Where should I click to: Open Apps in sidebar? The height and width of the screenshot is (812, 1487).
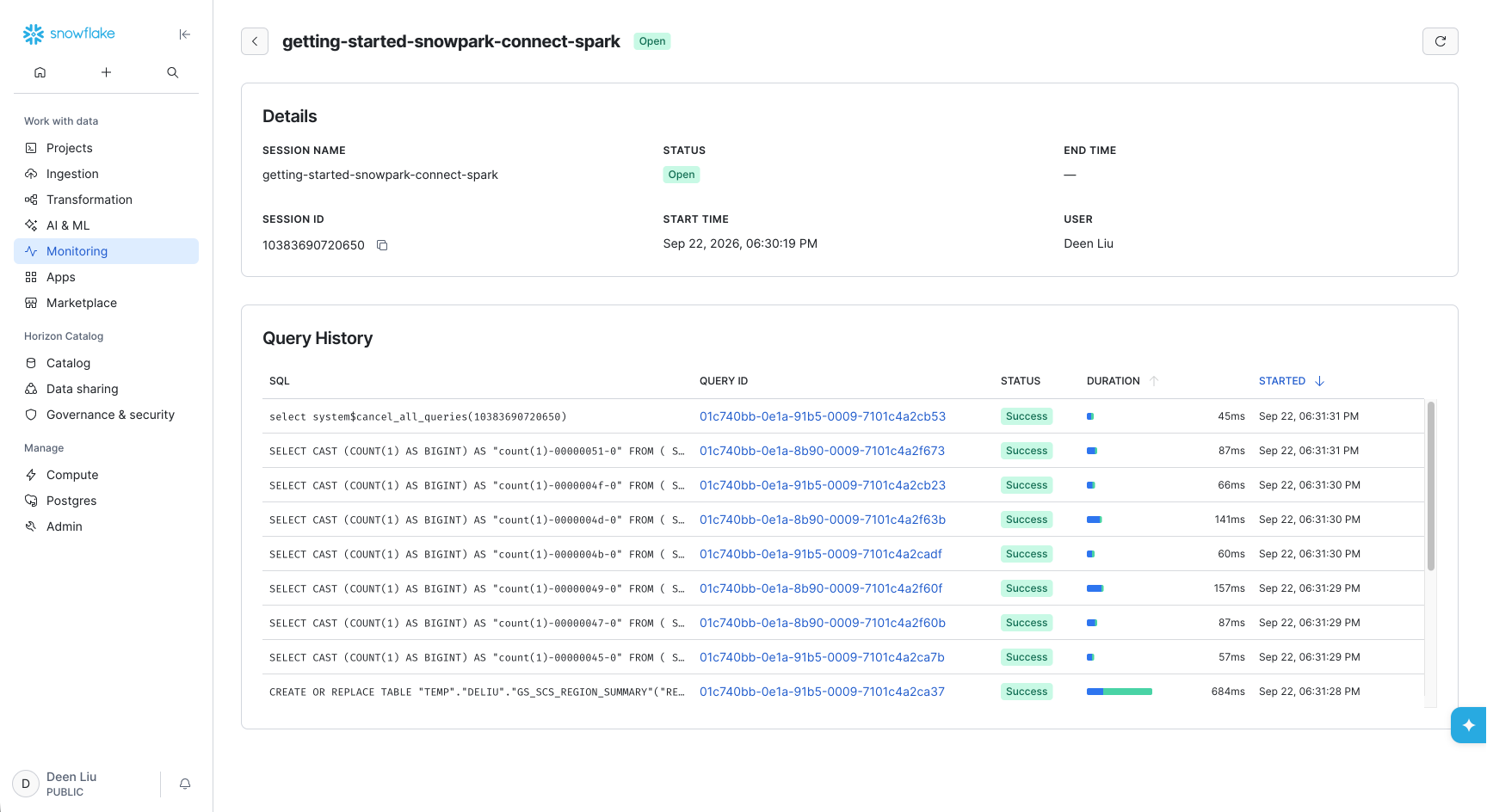106,277
